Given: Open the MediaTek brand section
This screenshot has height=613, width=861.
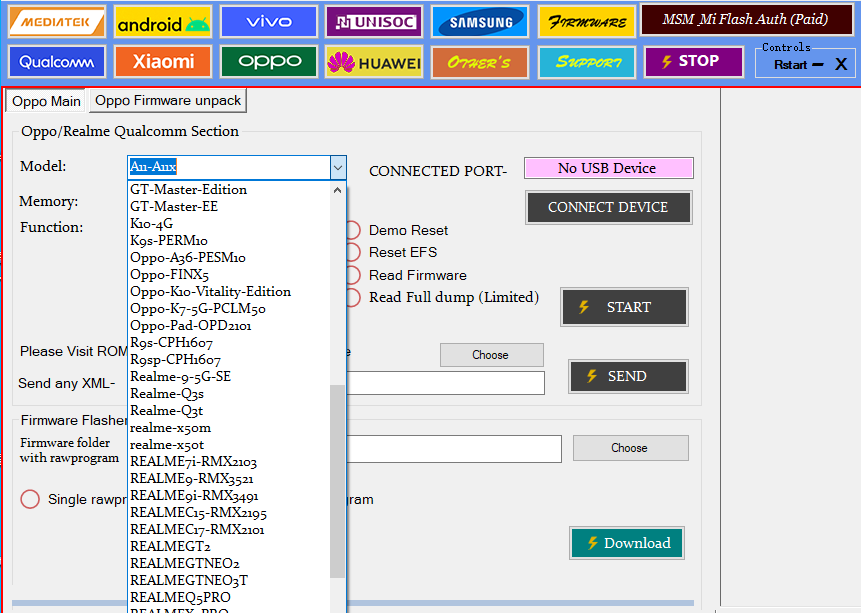Looking at the screenshot, I should [56, 21].
